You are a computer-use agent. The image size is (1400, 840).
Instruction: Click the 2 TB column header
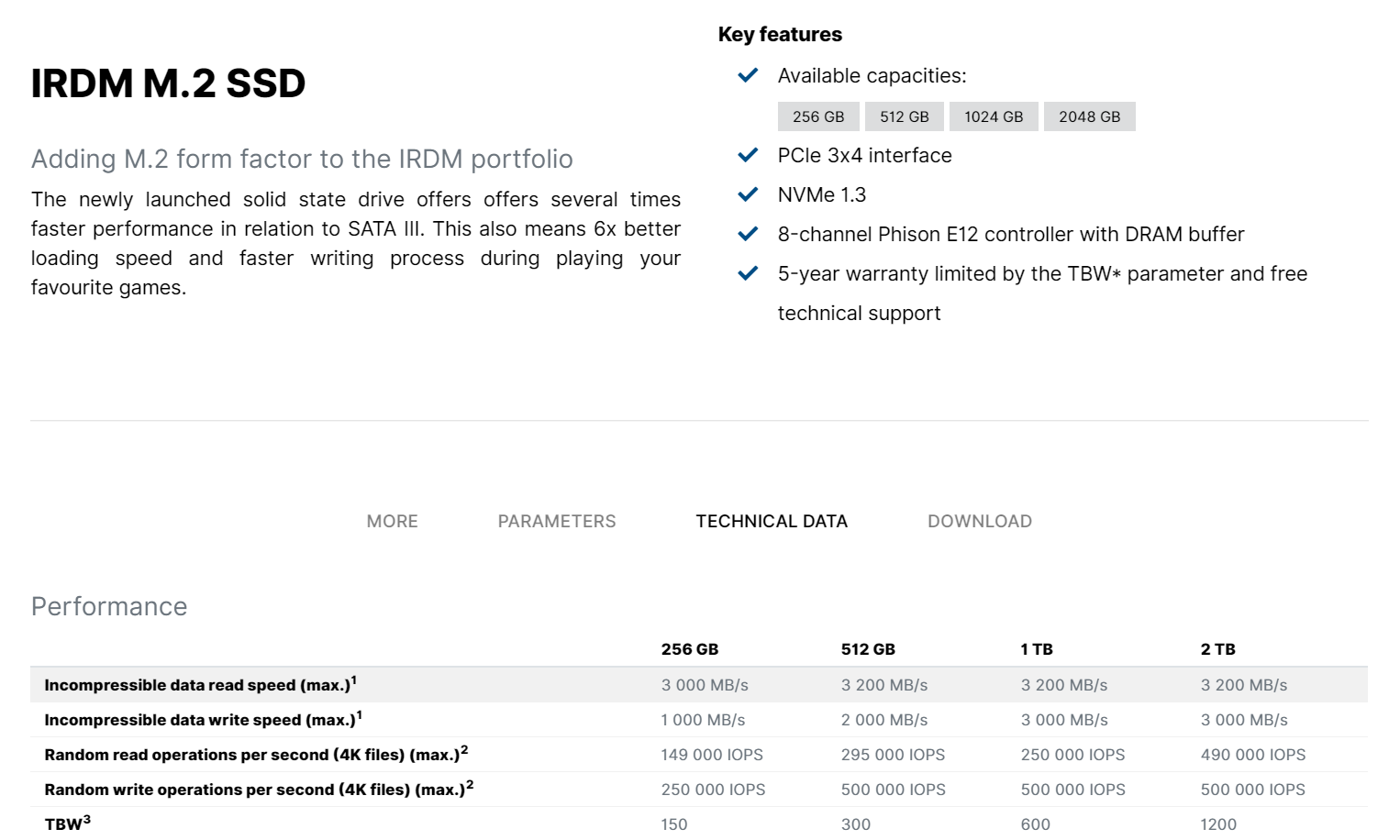point(1217,649)
